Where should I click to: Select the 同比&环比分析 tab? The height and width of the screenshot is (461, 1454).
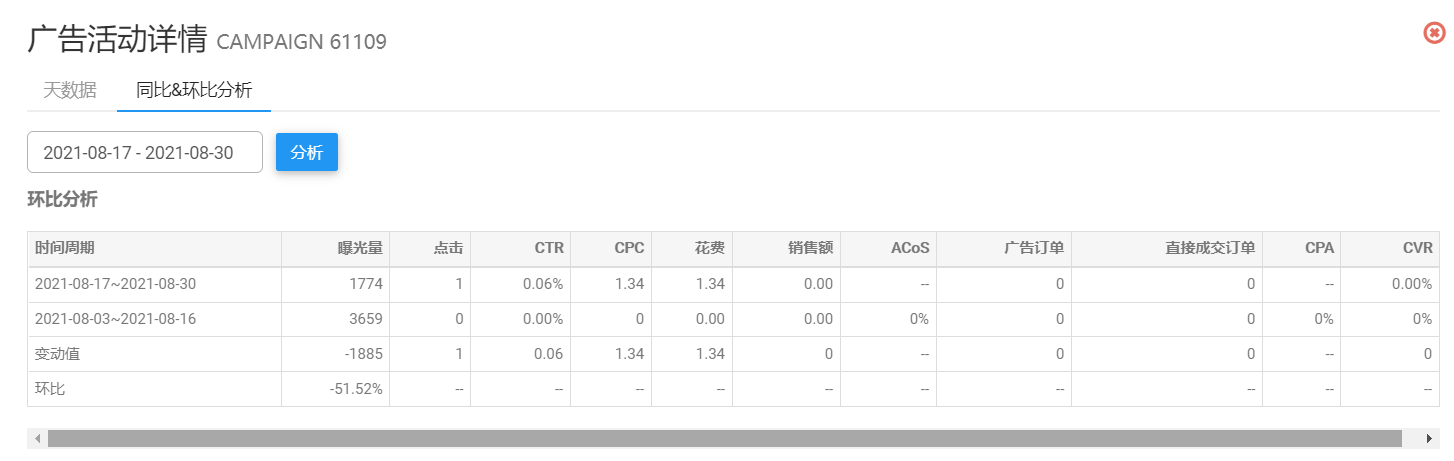point(194,90)
